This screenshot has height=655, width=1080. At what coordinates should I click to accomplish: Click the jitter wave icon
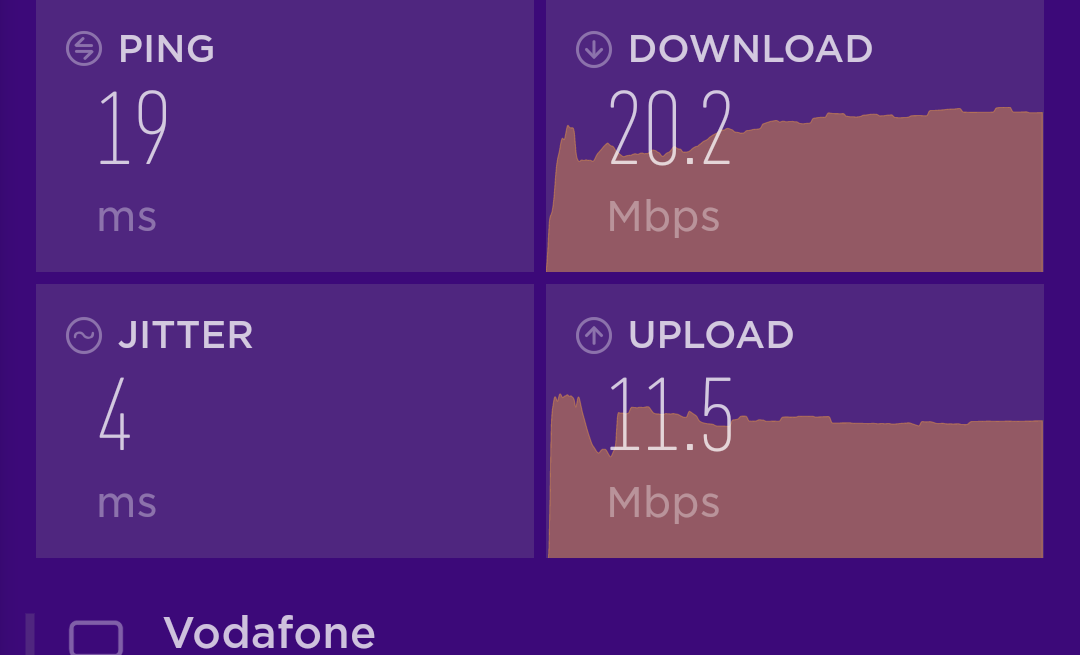(x=84, y=335)
